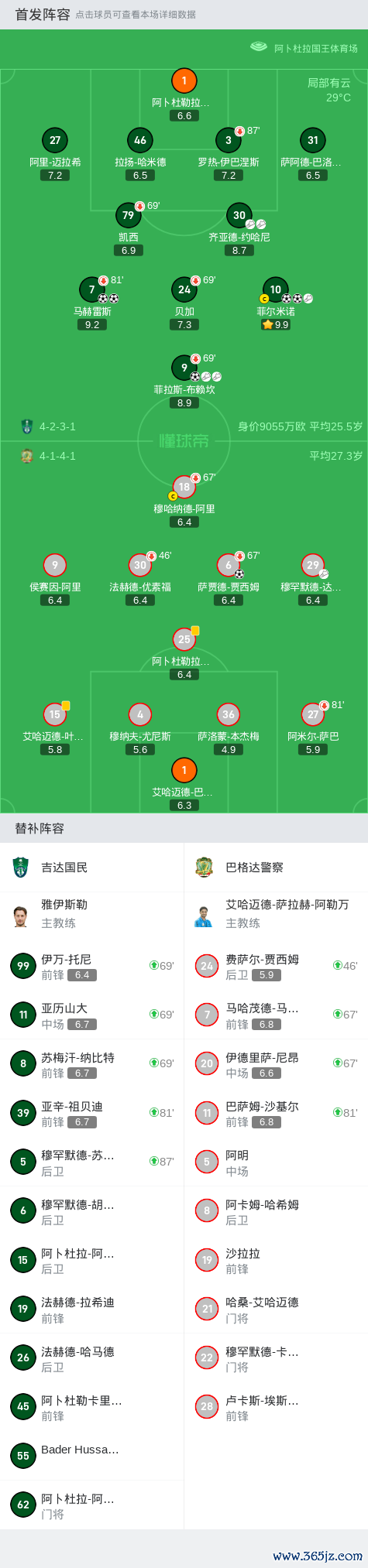Click 巴格达警察 team crest icon
368x1568 pixels.
point(204,868)
